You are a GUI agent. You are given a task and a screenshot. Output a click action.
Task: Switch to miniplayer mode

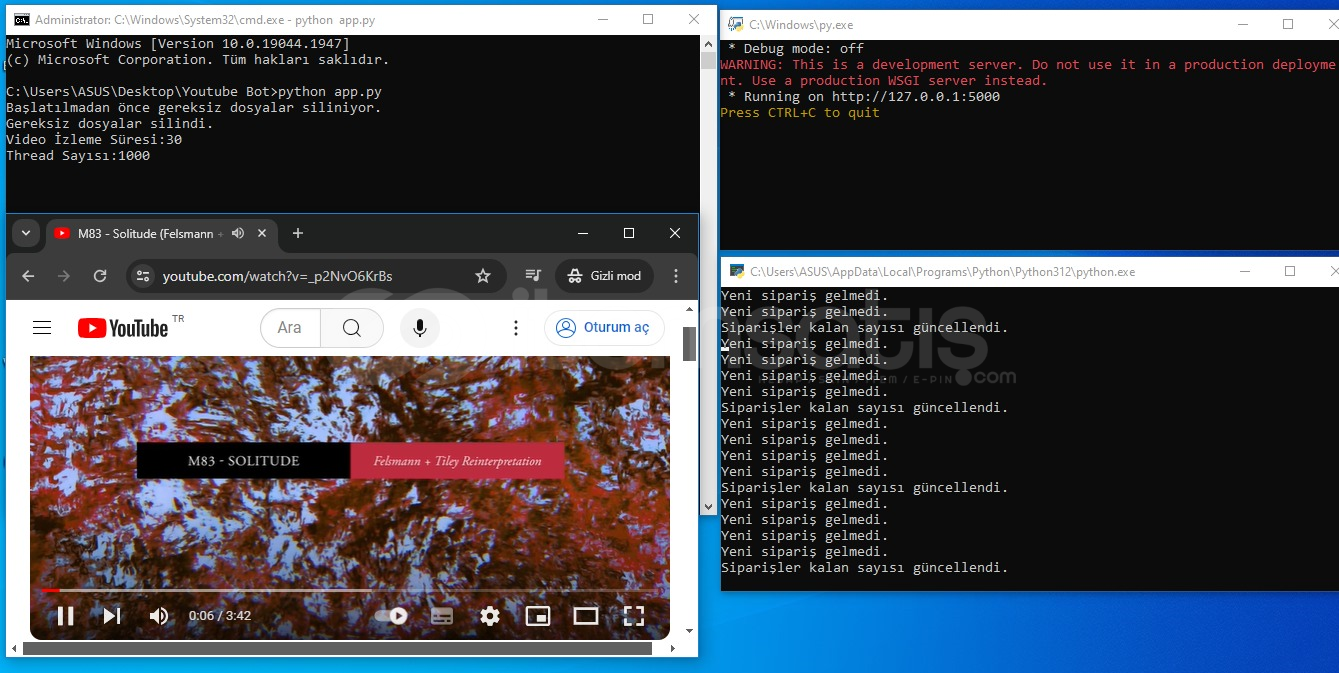pyautogui.click(x=538, y=616)
